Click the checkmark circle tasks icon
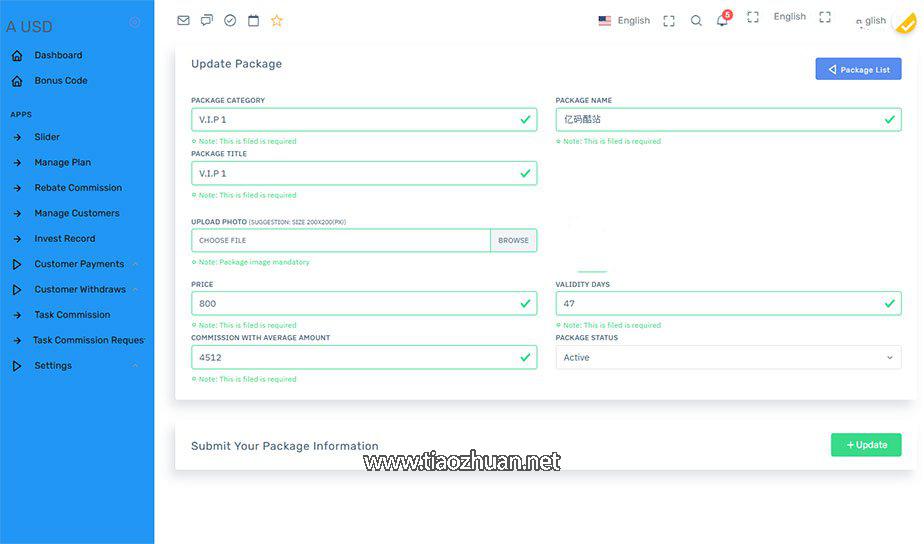 click(230, 20)
